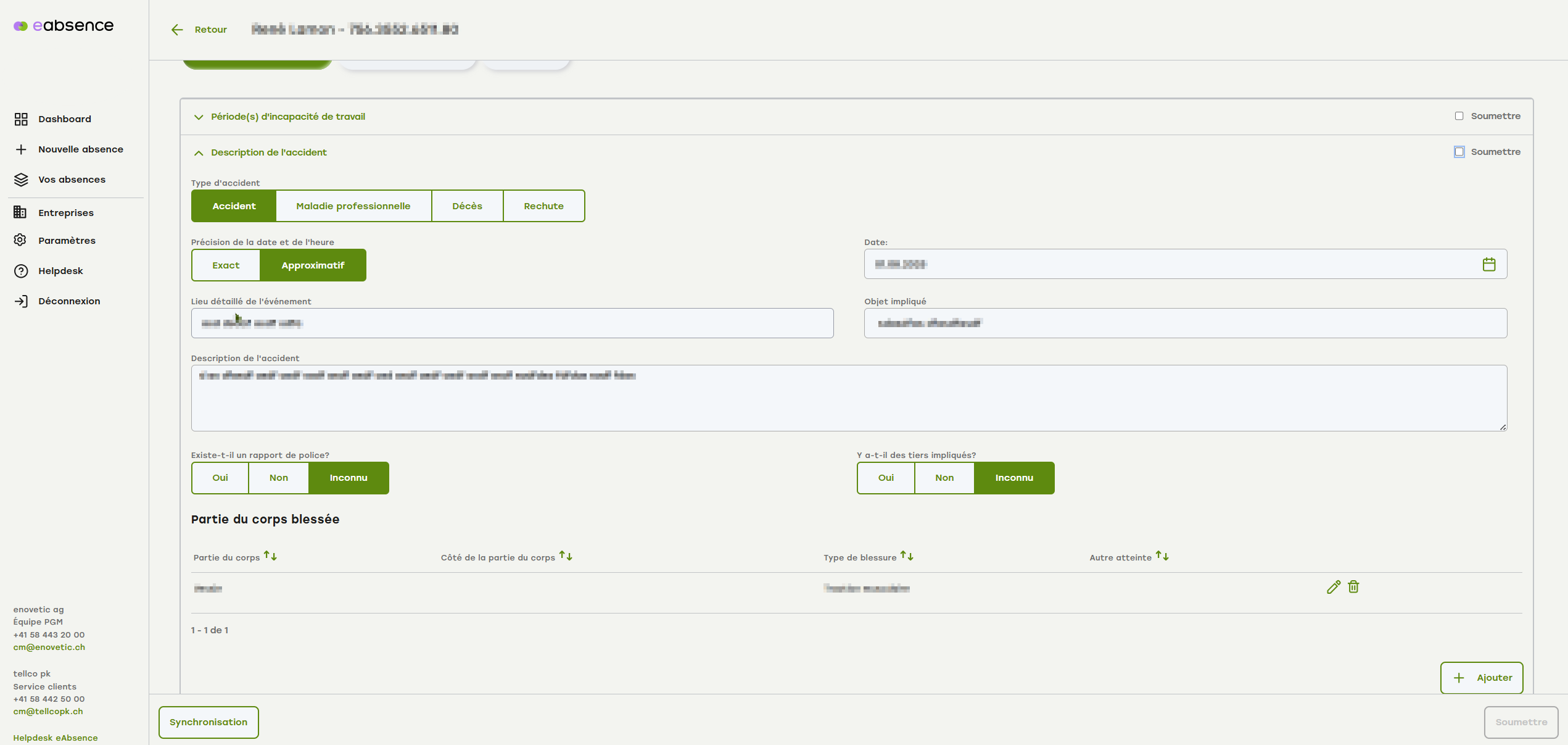Check Soumettre for Description de l'accident
The width and height of the screenshot is (1568, 745).
1459,152
